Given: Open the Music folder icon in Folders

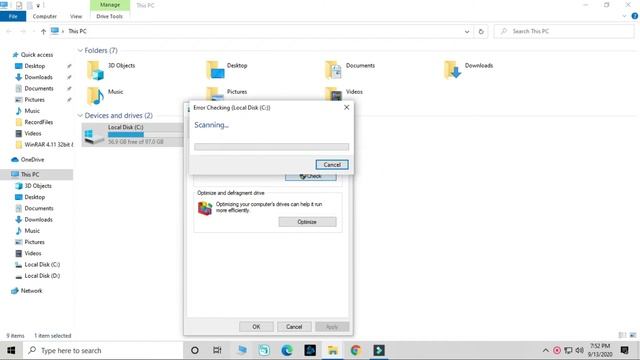Looking at the screenshot, I should point(95,96).
